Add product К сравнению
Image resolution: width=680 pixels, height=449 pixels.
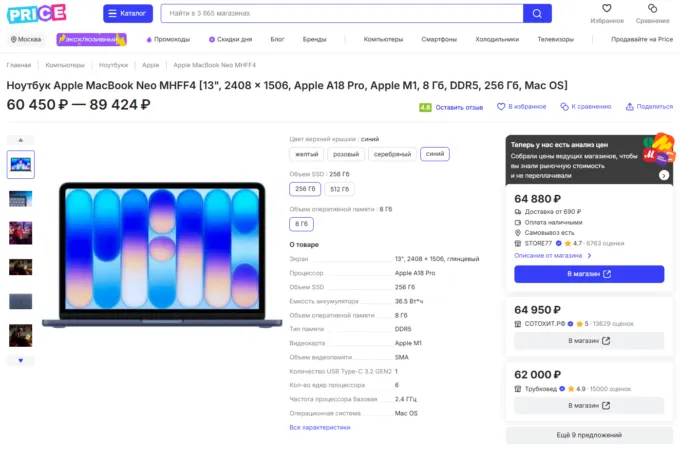tap(586, 106)
